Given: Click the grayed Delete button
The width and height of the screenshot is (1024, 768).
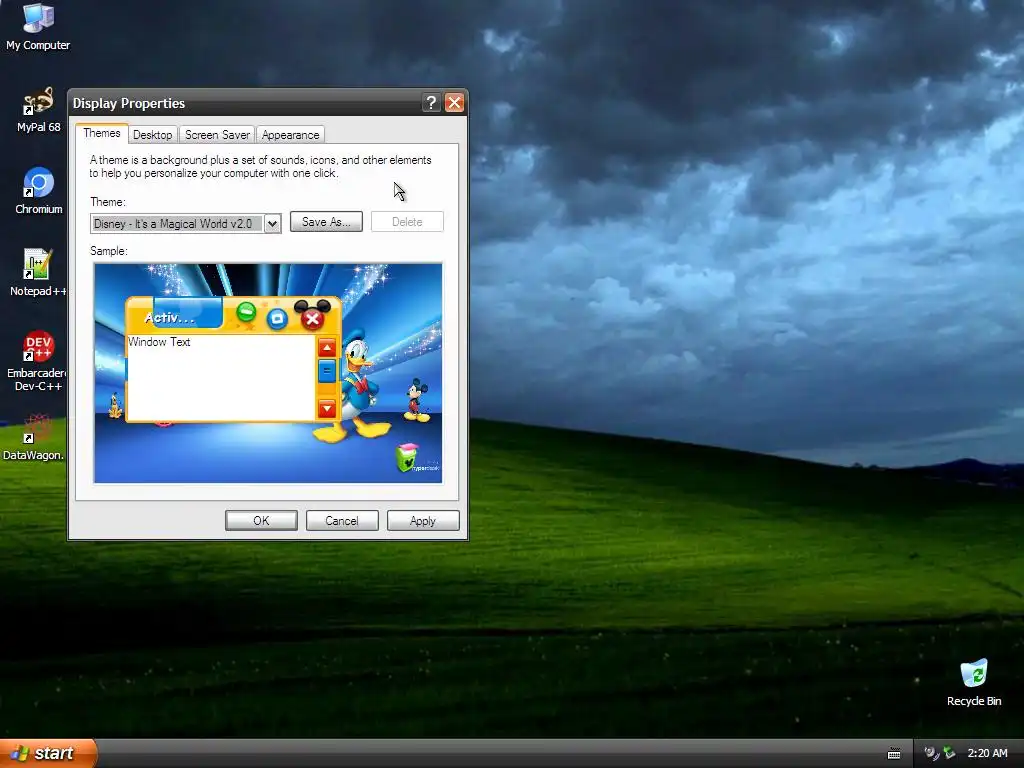Looking at the screenshot, I should pos(407,222).
